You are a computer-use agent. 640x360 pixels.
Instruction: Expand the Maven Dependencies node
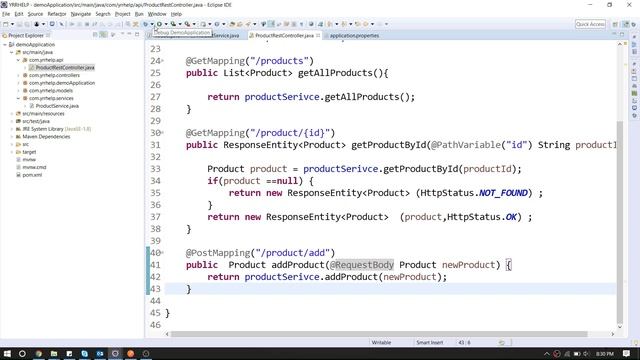tap(12, 137)
